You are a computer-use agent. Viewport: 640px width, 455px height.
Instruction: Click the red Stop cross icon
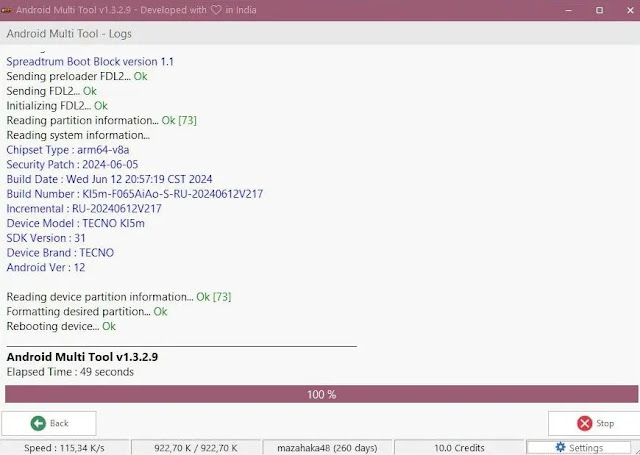[584, 423]
